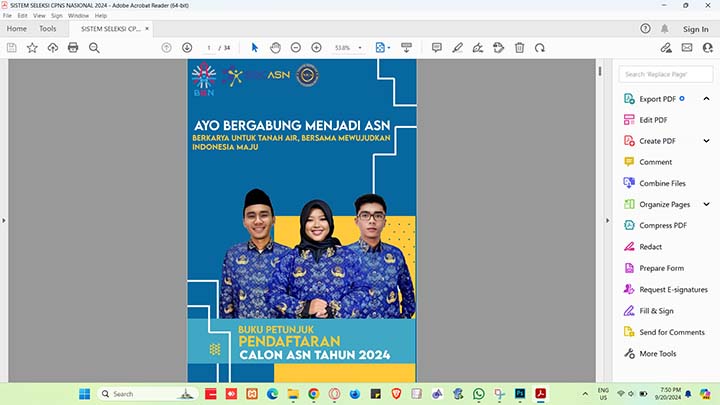720x405 pixels.
Task: Click the zoom in plus icon
Action: point(316,47)
